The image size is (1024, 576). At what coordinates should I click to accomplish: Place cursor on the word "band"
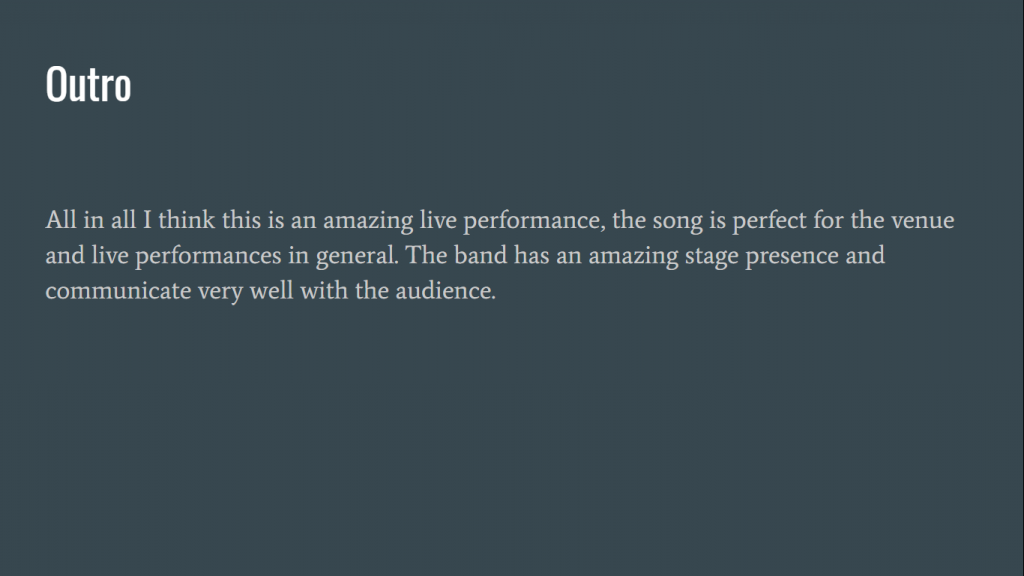click(480, 256)
